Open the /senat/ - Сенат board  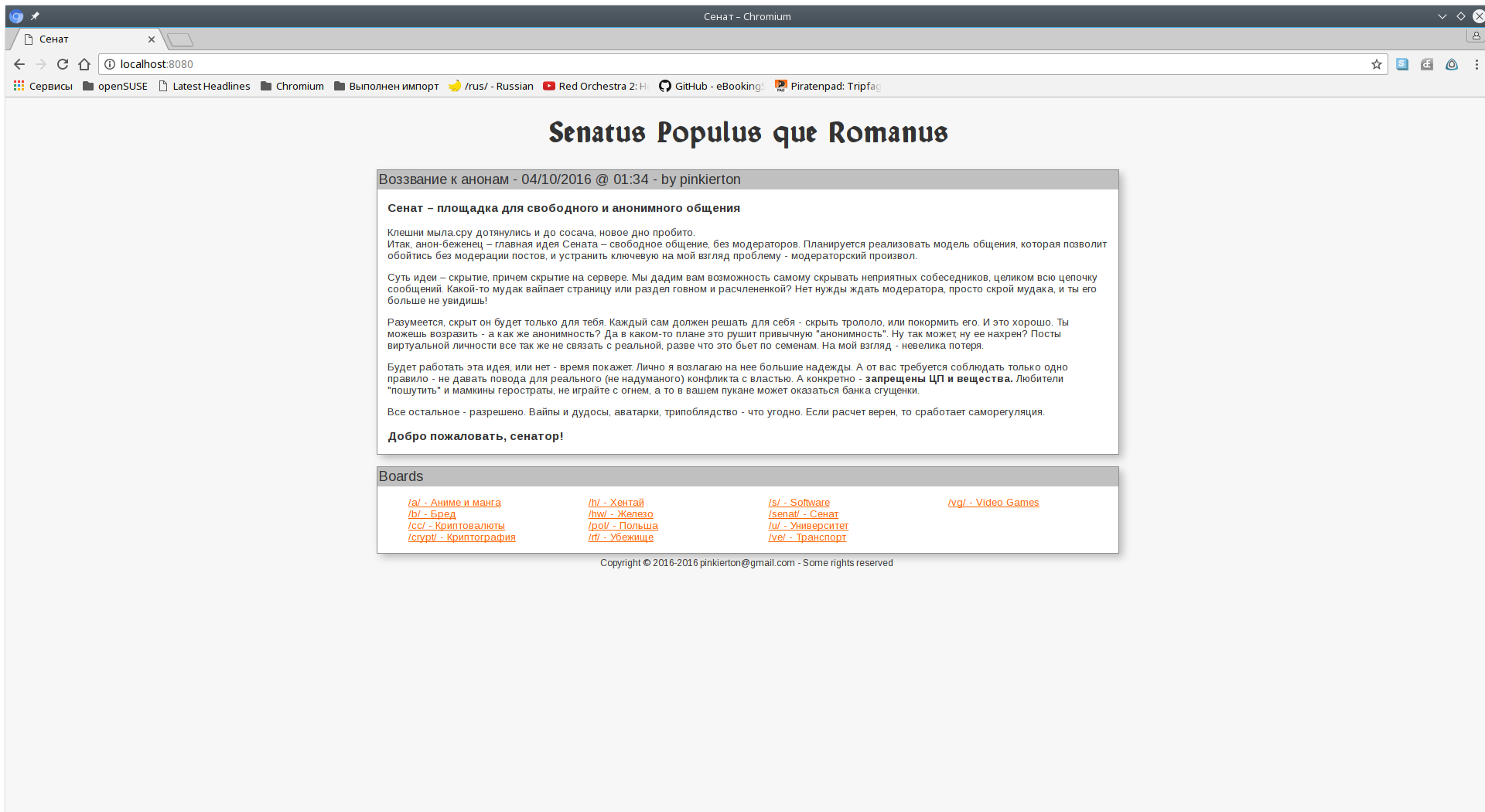coord(804,514)
